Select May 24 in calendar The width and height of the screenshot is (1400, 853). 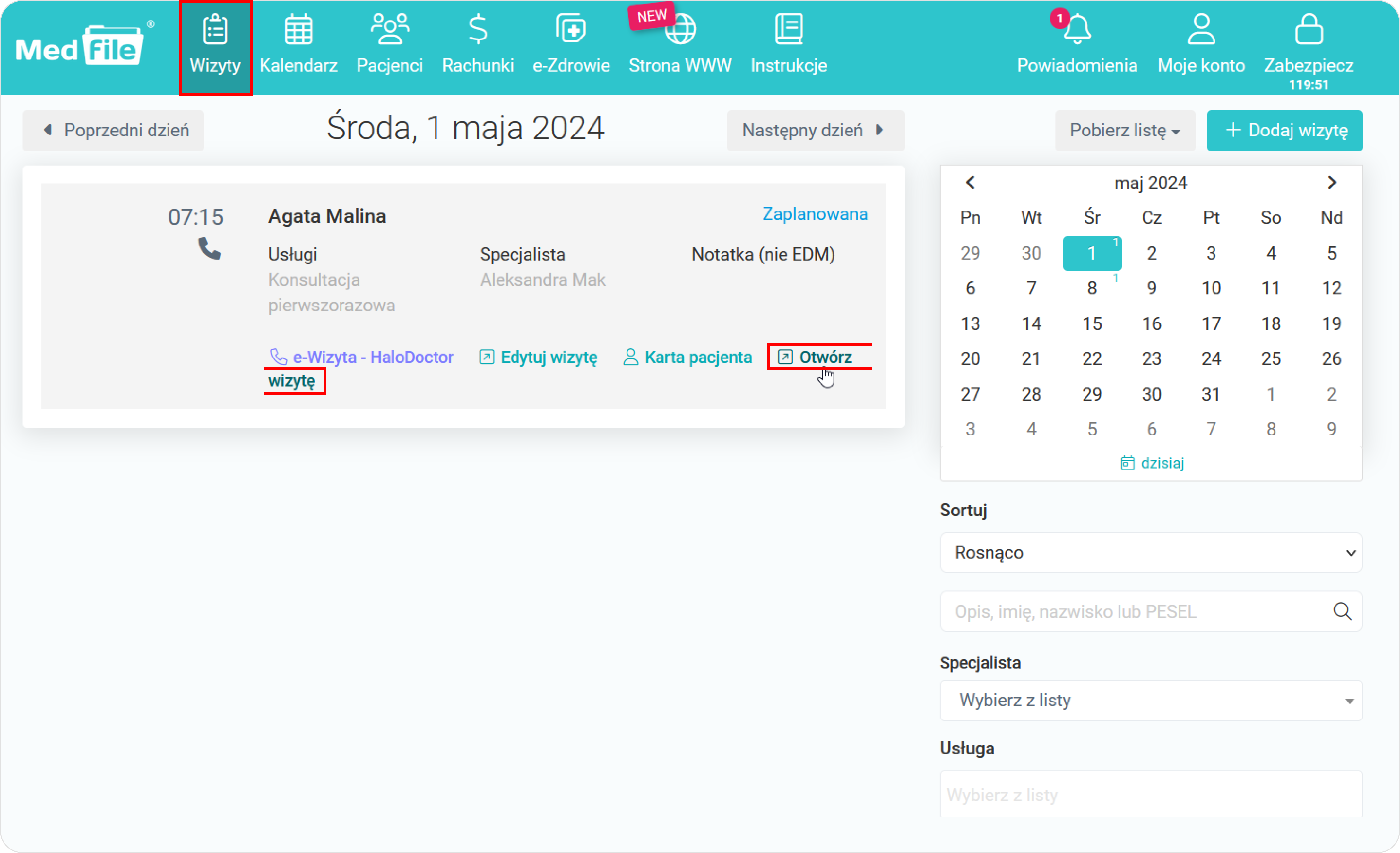pos(1211,358)
